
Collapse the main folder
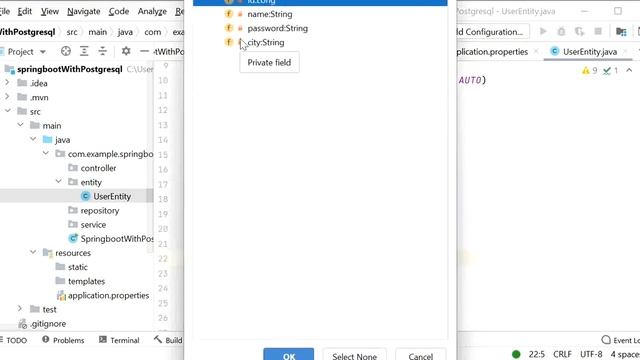(x=20, y=125)
